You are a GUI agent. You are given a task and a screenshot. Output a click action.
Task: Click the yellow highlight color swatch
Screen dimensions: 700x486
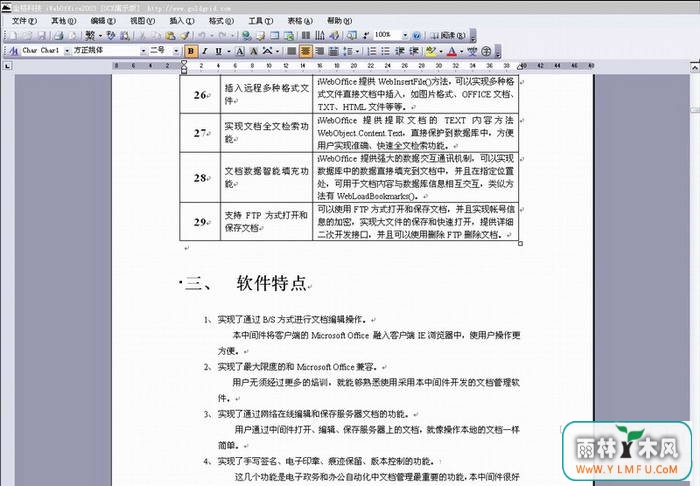pyautogui.click(x=431, y=51)
